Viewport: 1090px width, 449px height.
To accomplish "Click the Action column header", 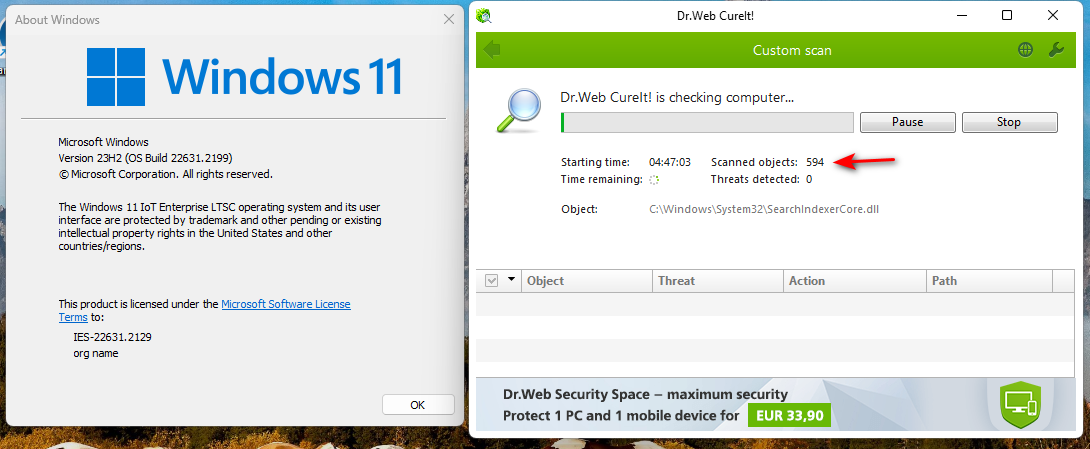I will [x=854, y=281].
